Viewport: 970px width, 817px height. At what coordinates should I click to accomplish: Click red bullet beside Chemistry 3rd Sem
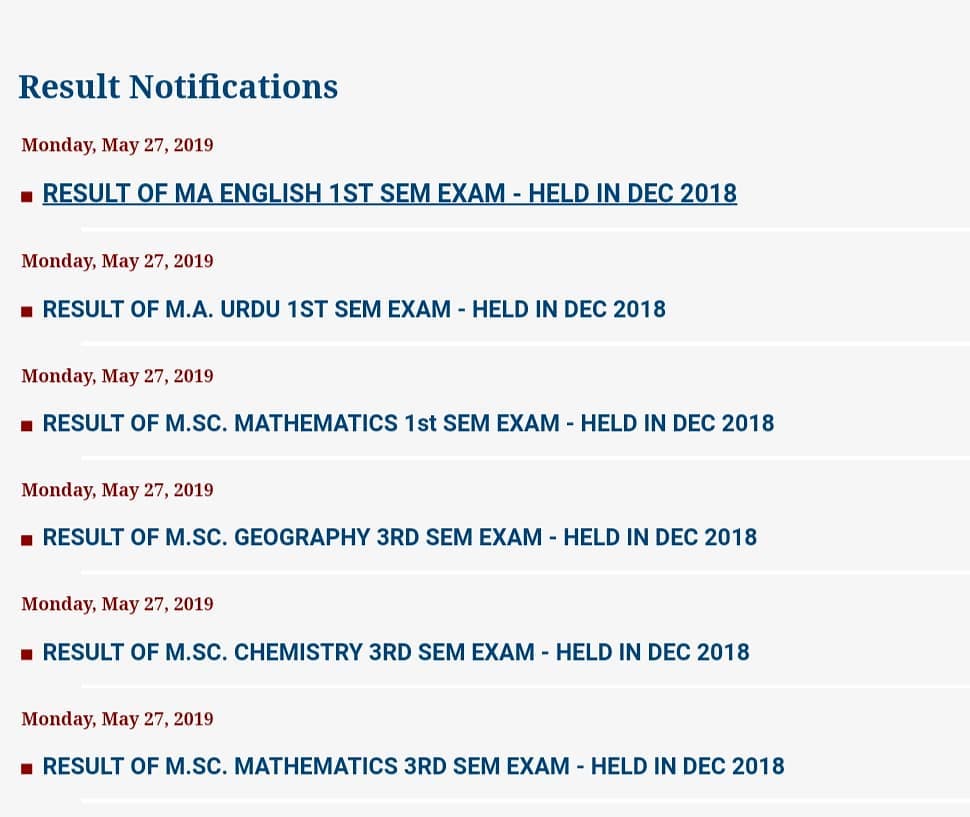[27, 655]
